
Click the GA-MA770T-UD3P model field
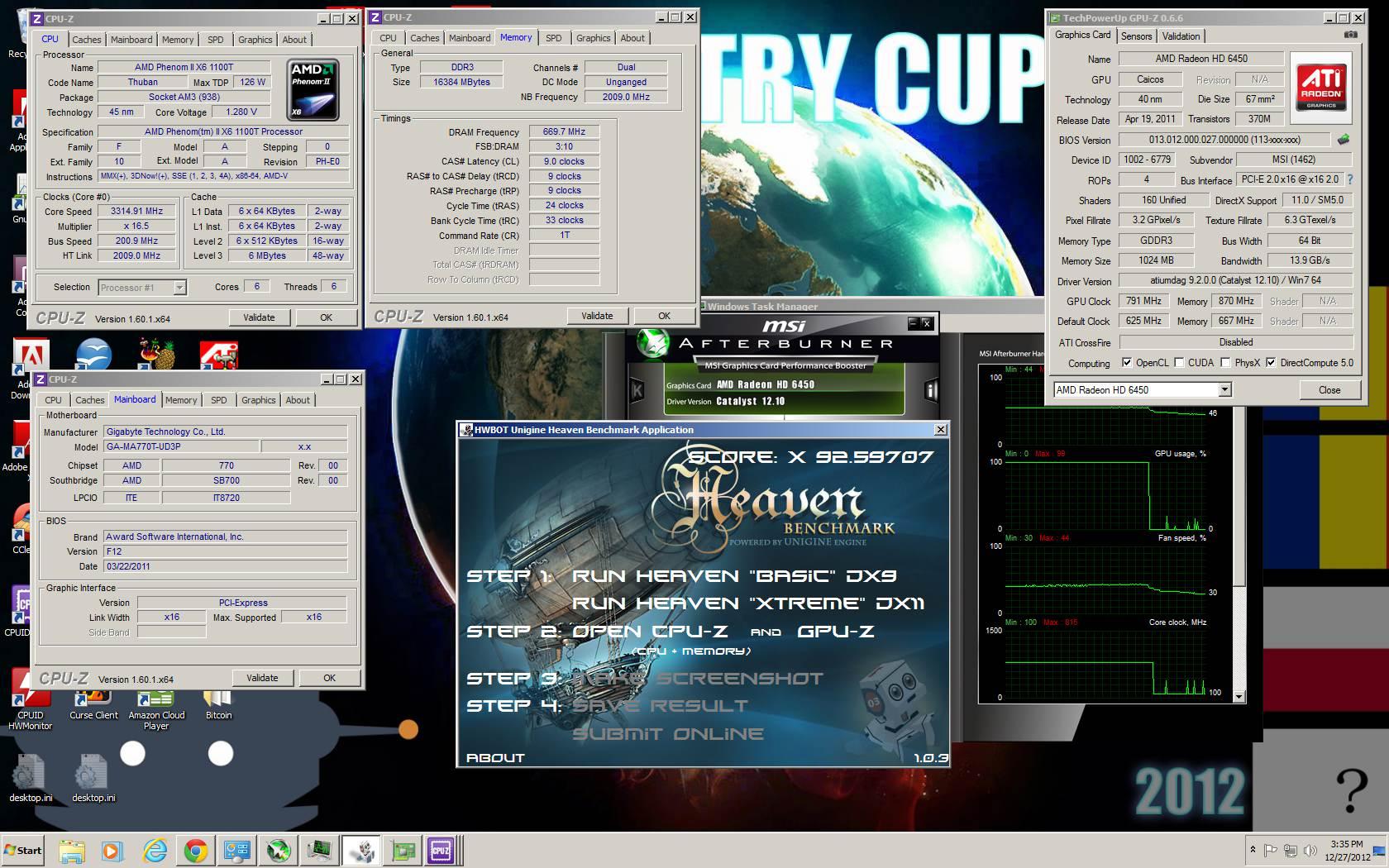(x=181, y=446)
